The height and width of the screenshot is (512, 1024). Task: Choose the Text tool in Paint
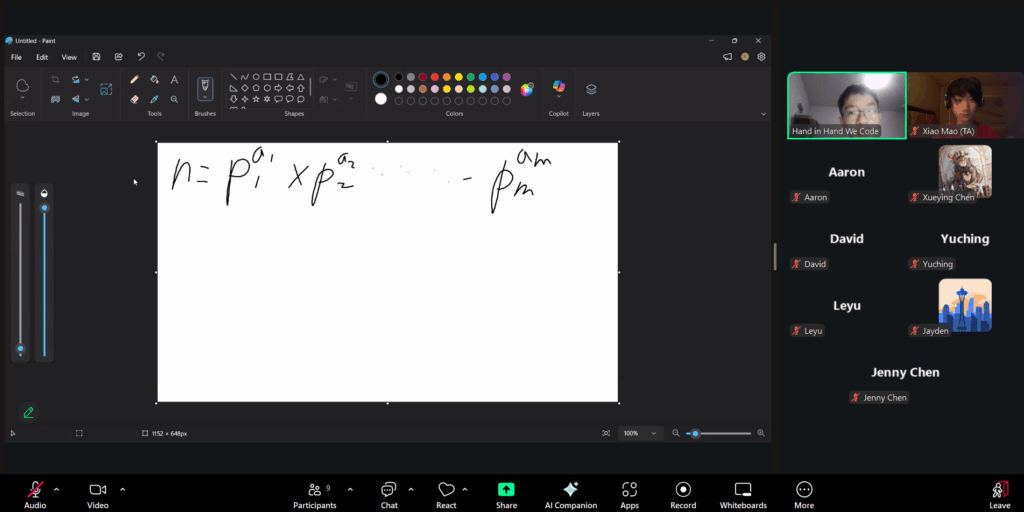click(x=174, y=79)
